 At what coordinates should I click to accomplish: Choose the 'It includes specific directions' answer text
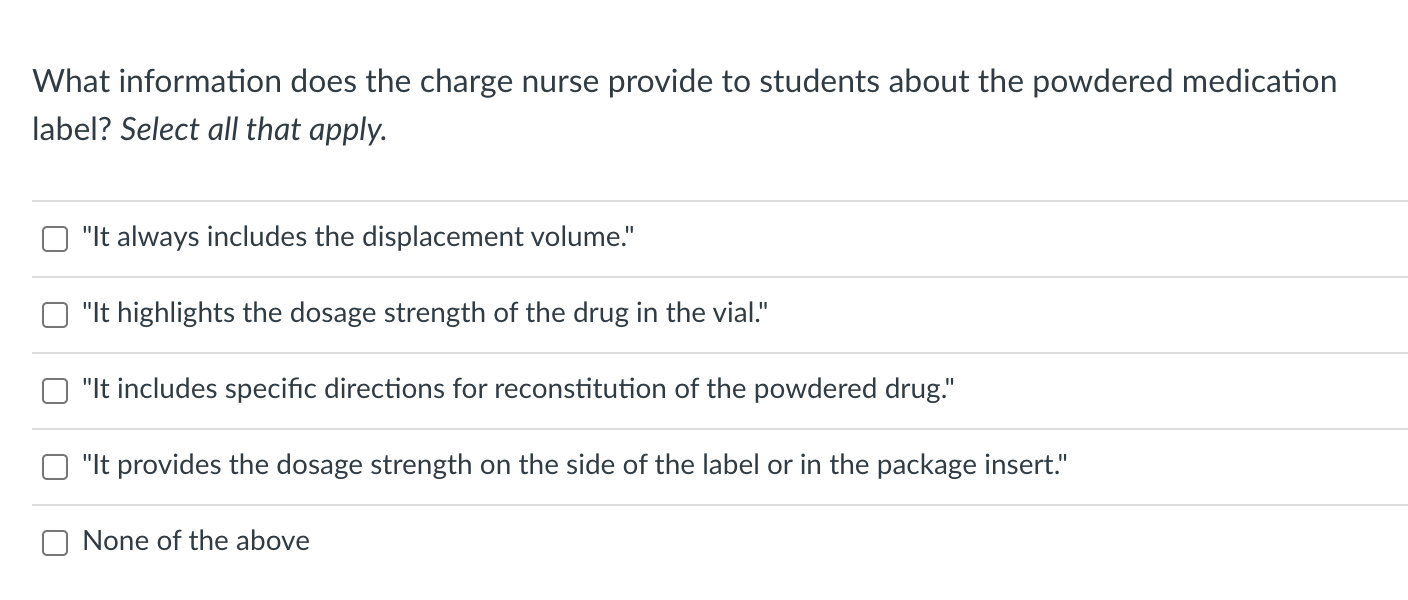518,390
